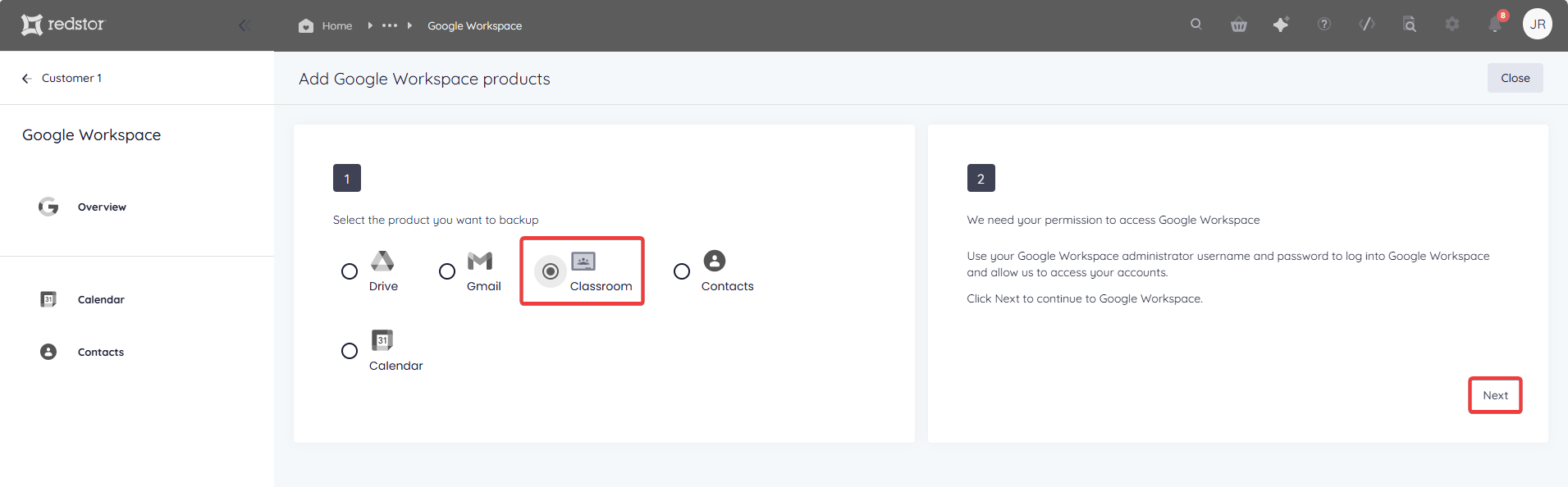Click the Contacts product icon

[715, 261]
